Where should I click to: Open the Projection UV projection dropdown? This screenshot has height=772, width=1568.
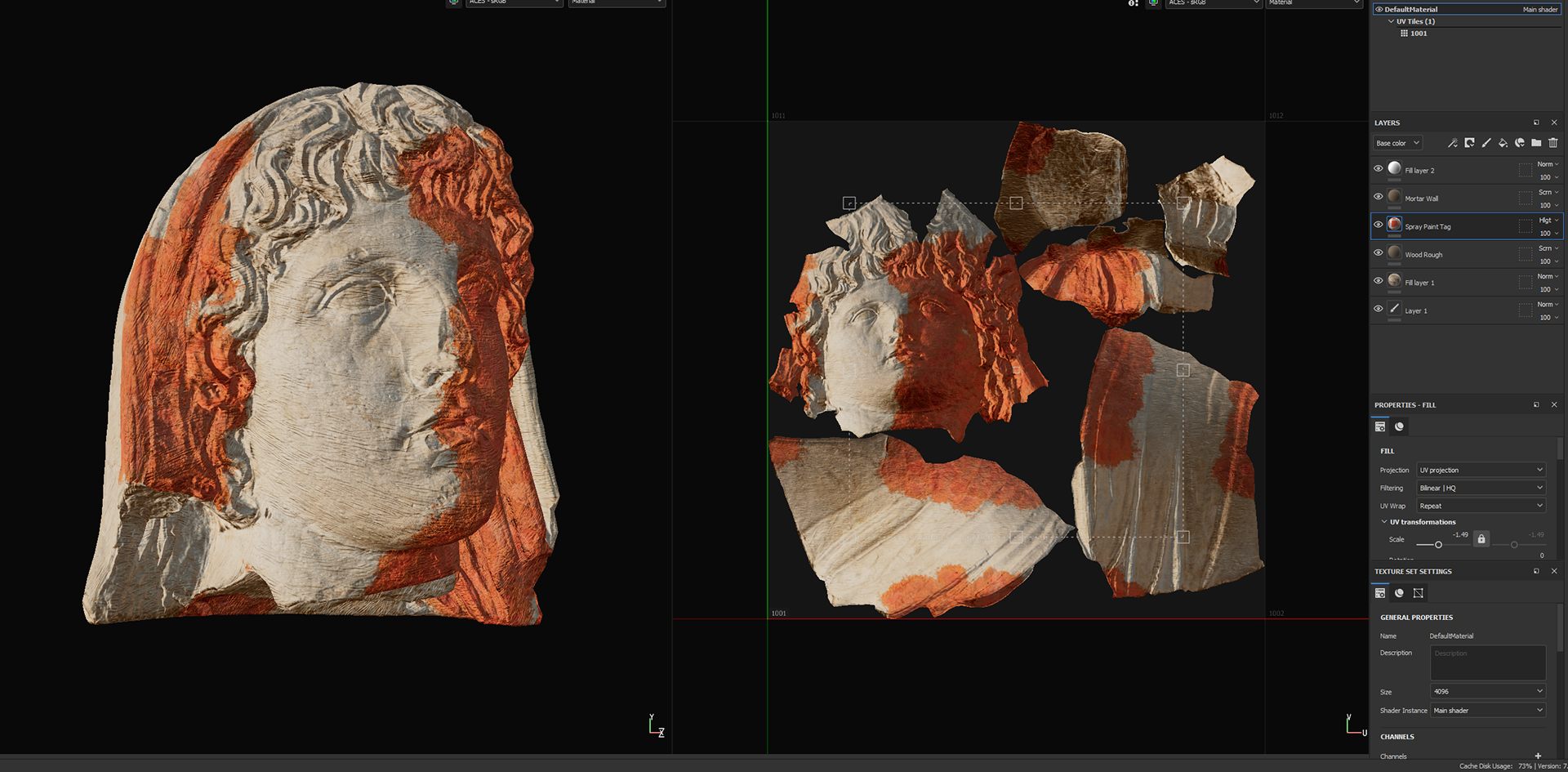(1481, 471)
